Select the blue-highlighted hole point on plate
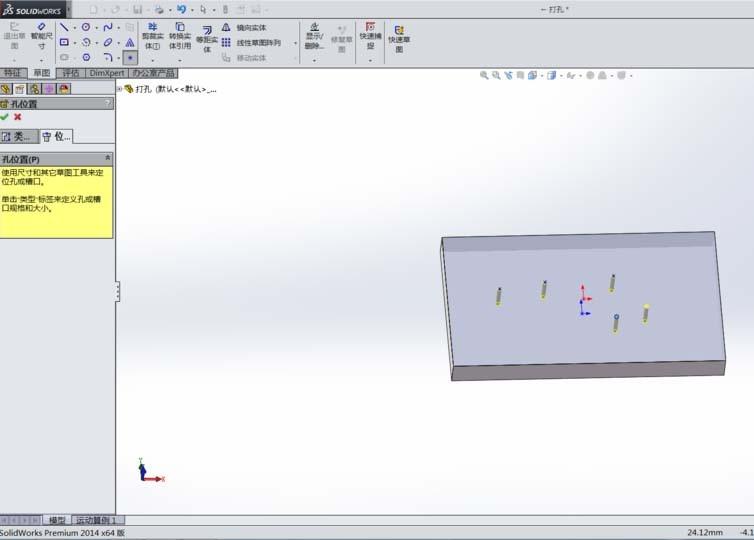This screenshot has width=754, height=540. pyautogui.click(x=616, y=317)
